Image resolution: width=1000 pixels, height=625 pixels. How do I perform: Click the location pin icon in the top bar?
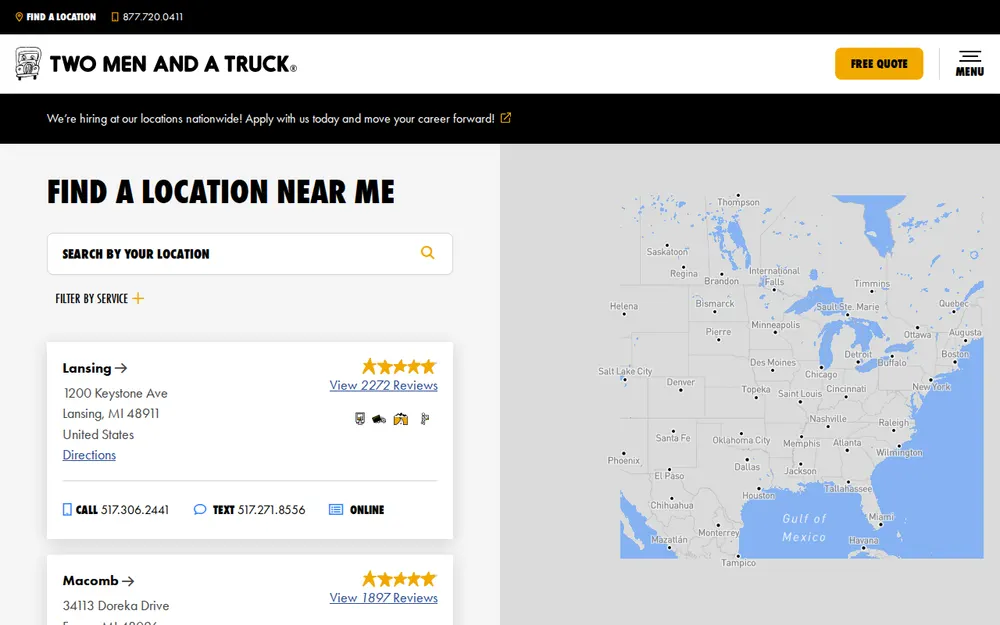[19, 17]
